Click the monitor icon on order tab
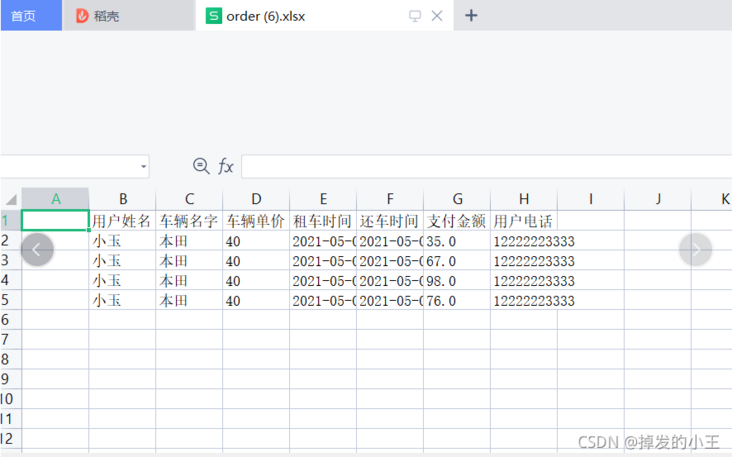This screenshot has height=457, width=732. [x=415, y=16]
